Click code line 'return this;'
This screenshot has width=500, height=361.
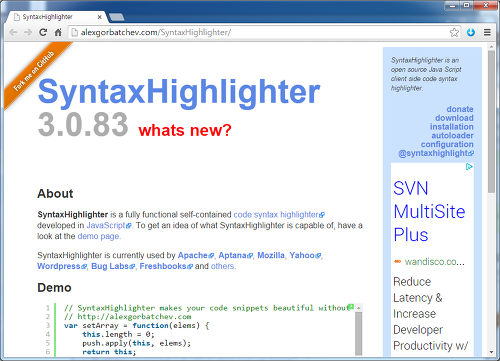coord(109,352)
